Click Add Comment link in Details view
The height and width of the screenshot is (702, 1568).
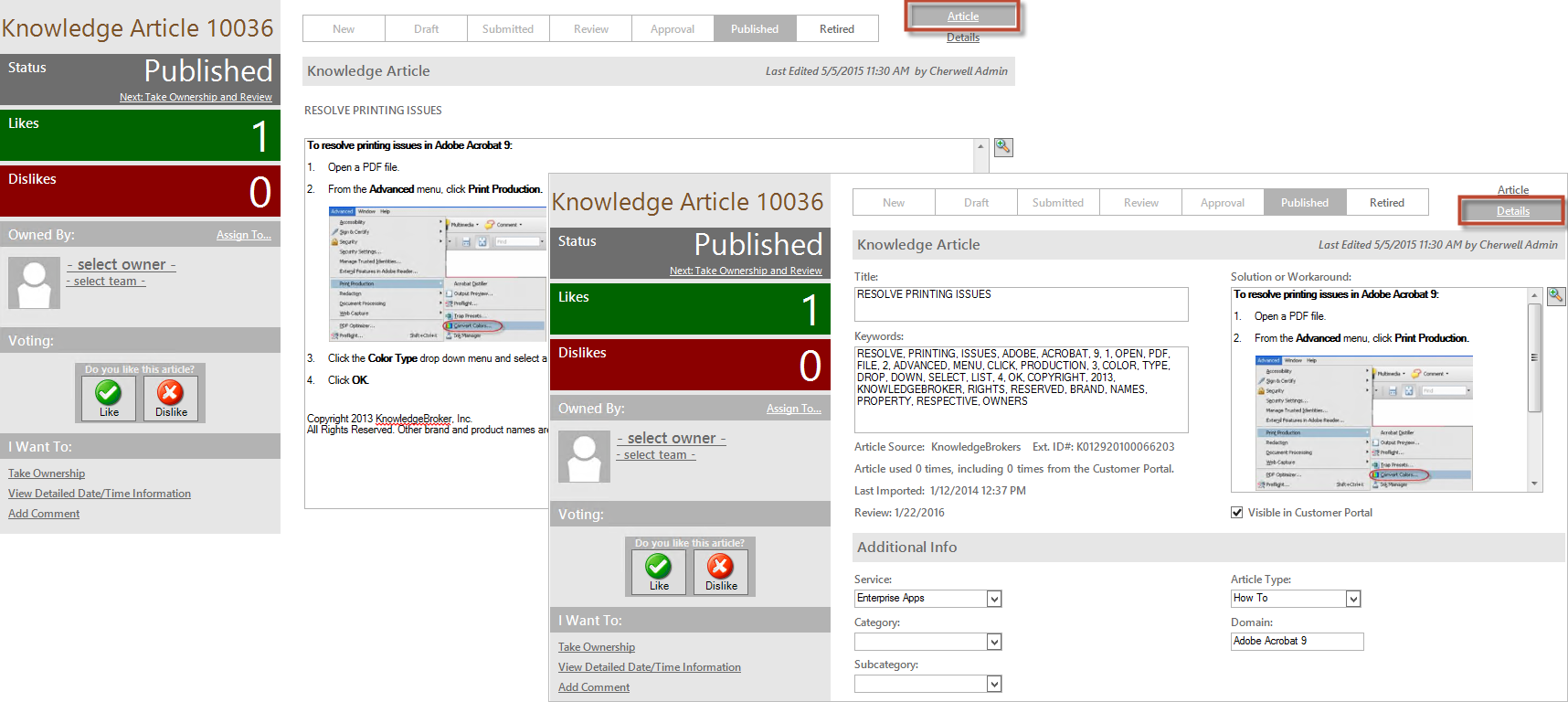[594, 687]
